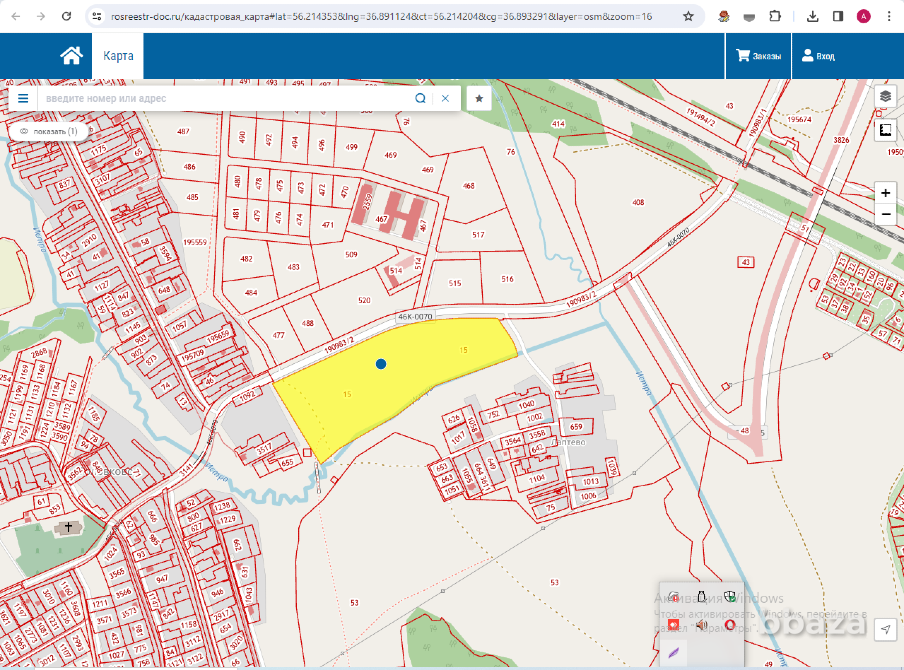The width and height of the screenshot is (904, 670).
Task: Open favorites star button on map
Action: [480, 98]
